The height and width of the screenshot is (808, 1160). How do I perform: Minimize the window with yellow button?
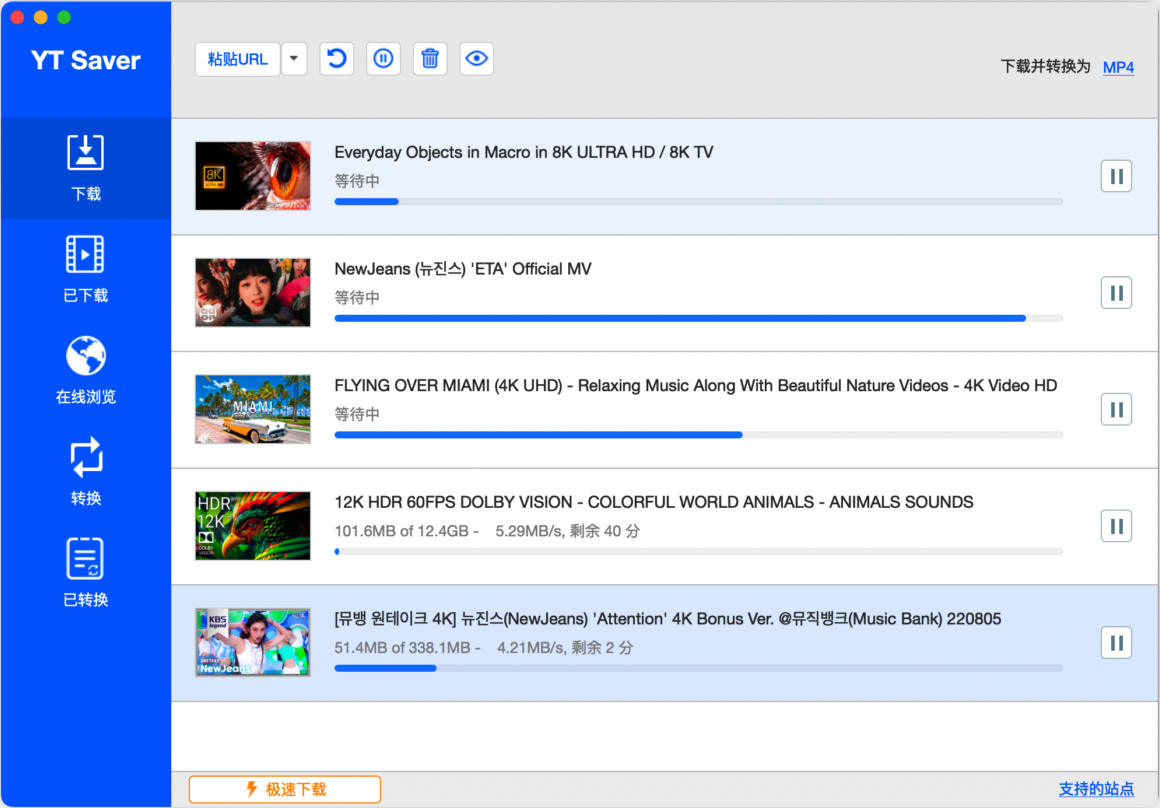[41, 17]
